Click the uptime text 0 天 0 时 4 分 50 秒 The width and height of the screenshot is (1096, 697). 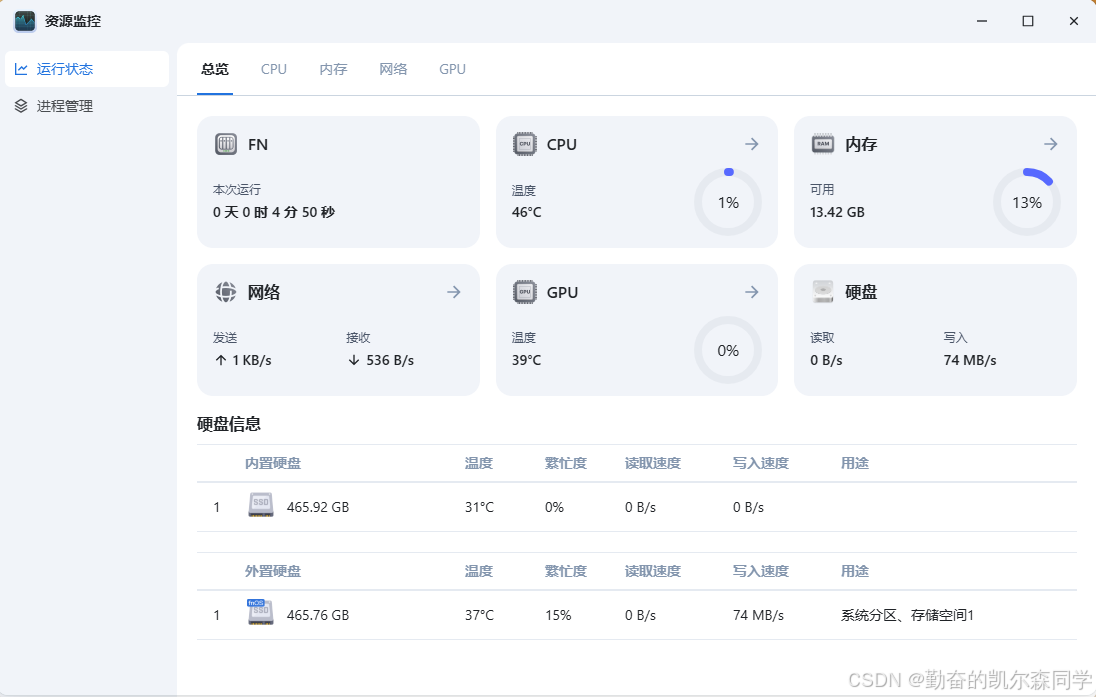274,212
